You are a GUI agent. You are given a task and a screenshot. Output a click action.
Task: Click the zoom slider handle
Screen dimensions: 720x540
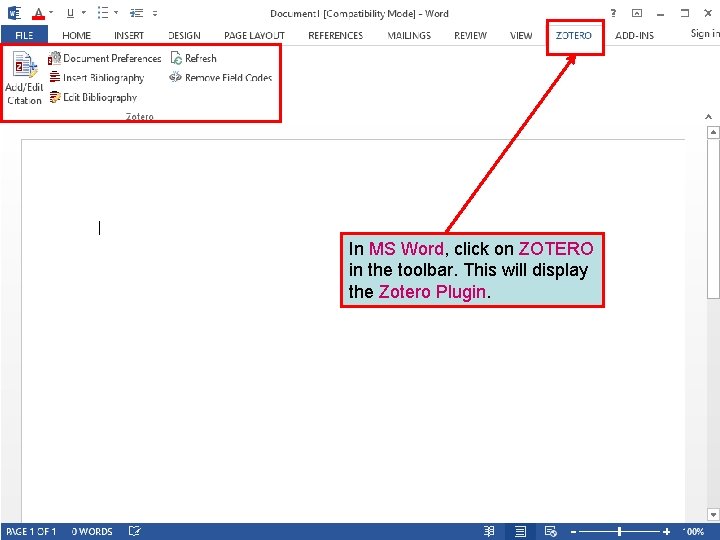point(619,531)
